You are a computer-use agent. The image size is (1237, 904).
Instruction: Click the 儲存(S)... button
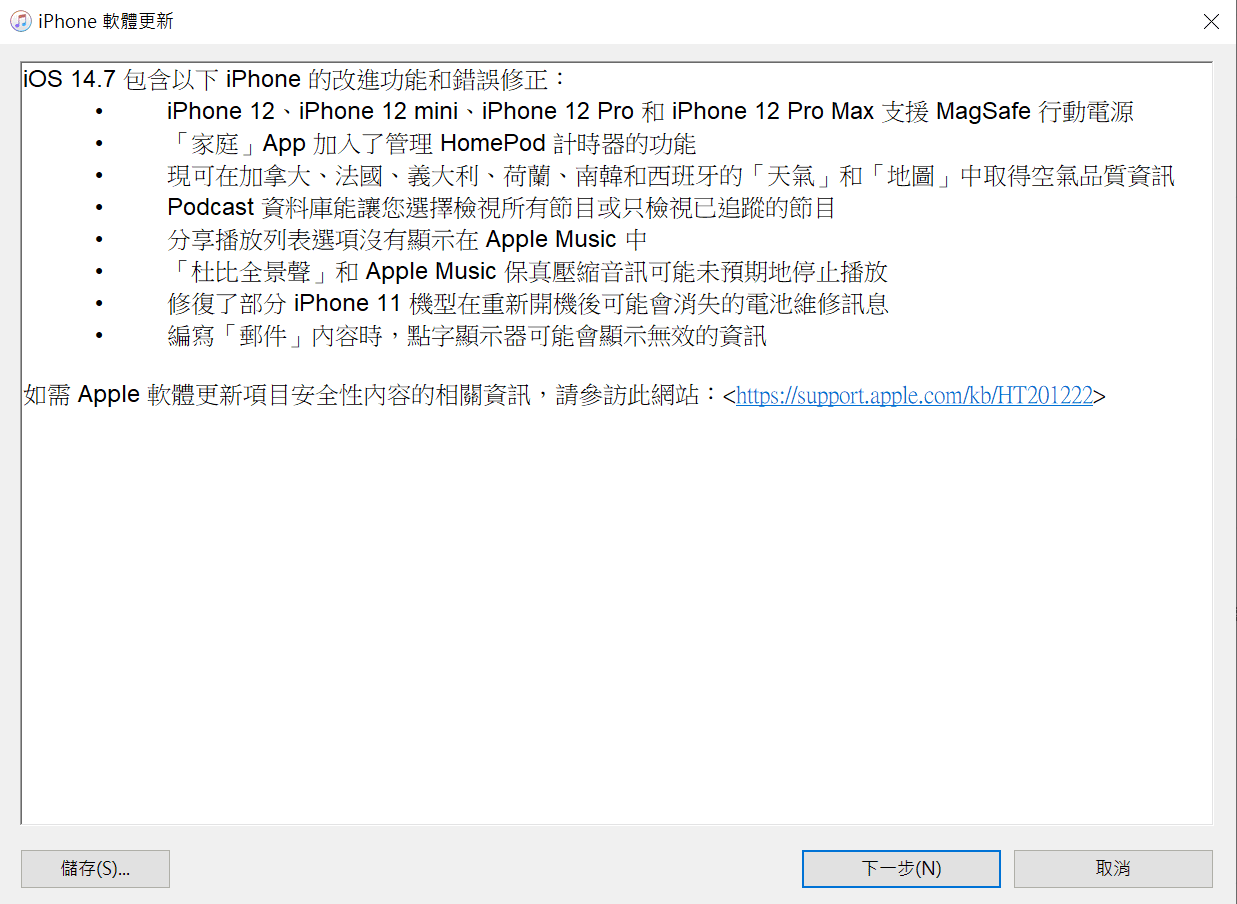pyautogui.click(x=95, y=869)
